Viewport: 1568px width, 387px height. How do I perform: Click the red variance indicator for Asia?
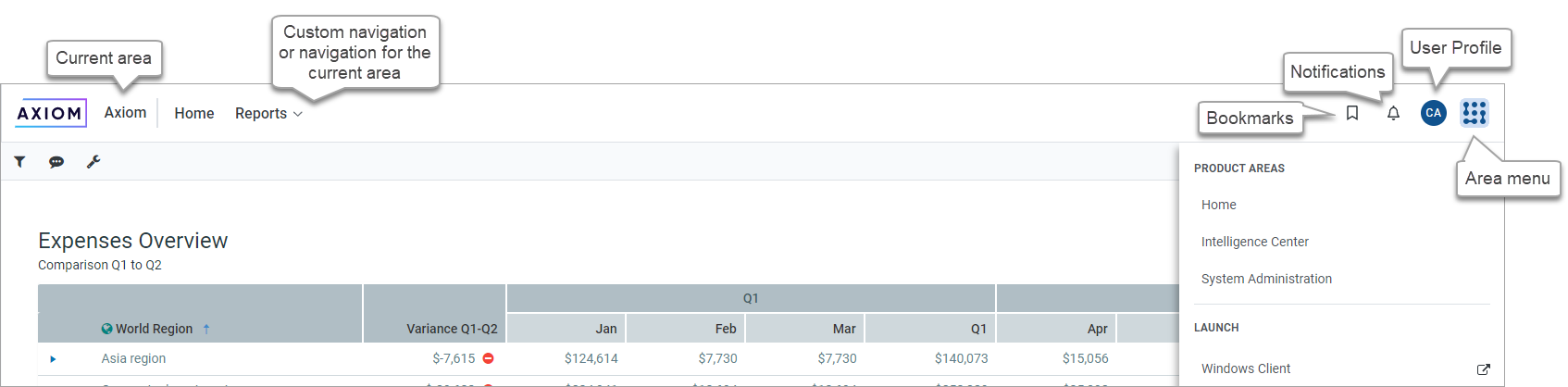pyautogui.click(x=488, y=358)
